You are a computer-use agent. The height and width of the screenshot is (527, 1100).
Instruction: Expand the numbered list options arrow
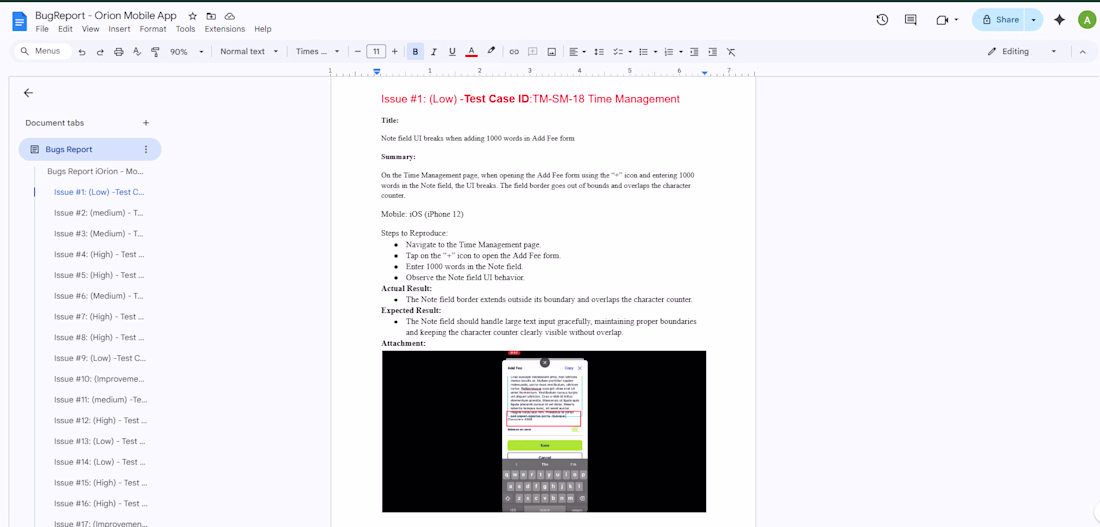(x=680, y=52)
